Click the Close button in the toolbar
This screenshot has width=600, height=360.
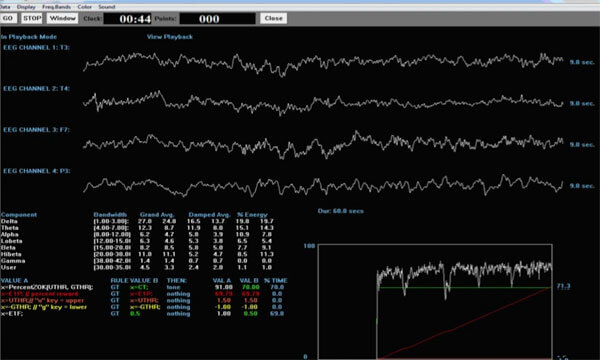click(273, 18)
